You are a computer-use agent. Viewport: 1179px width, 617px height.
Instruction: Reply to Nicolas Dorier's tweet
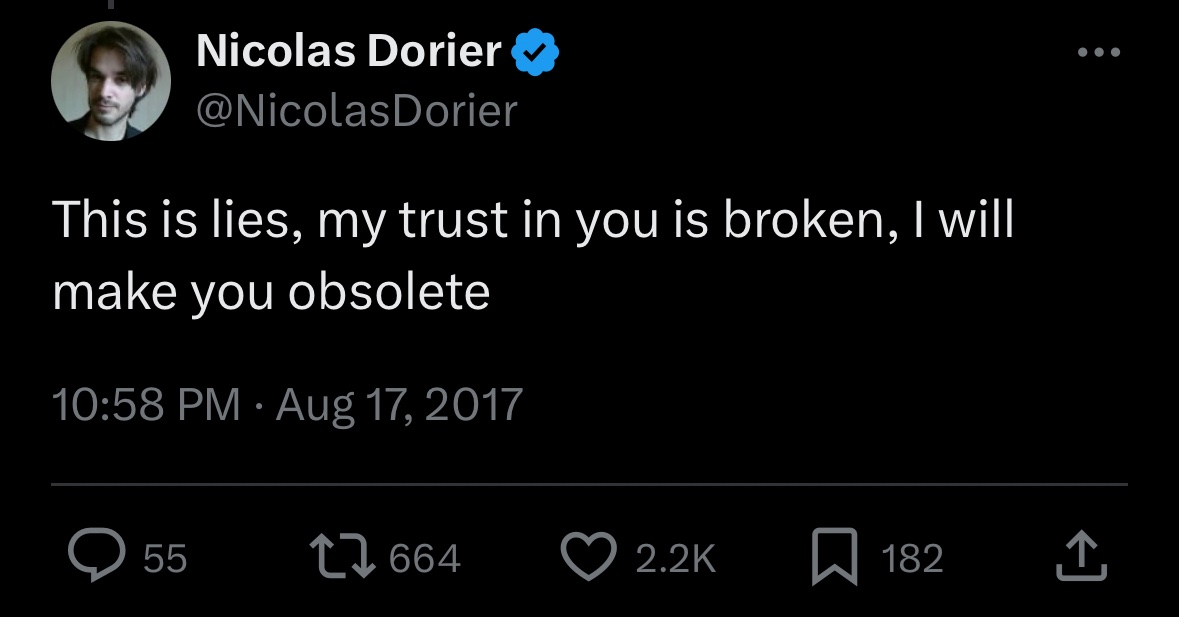(95, 557)
